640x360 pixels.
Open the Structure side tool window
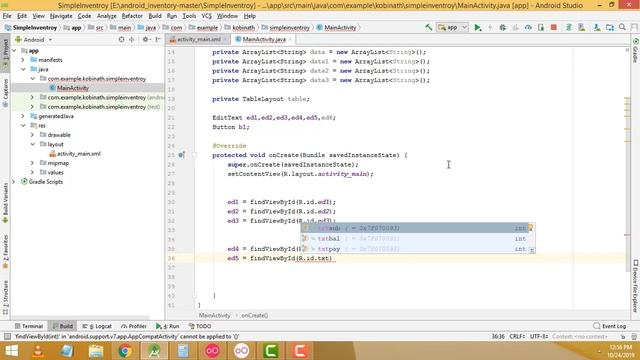click(x=5, y=297)
